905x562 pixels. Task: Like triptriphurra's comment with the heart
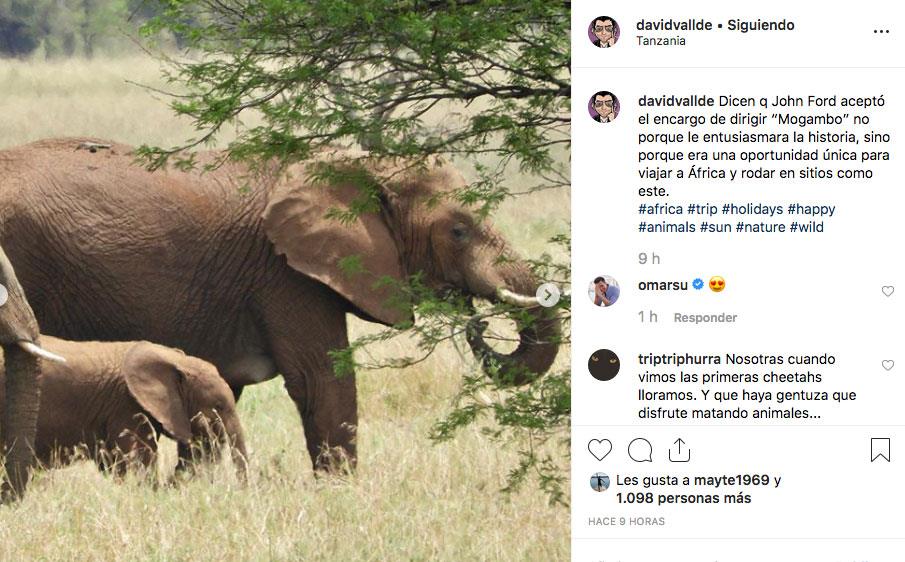pos(887,366)
